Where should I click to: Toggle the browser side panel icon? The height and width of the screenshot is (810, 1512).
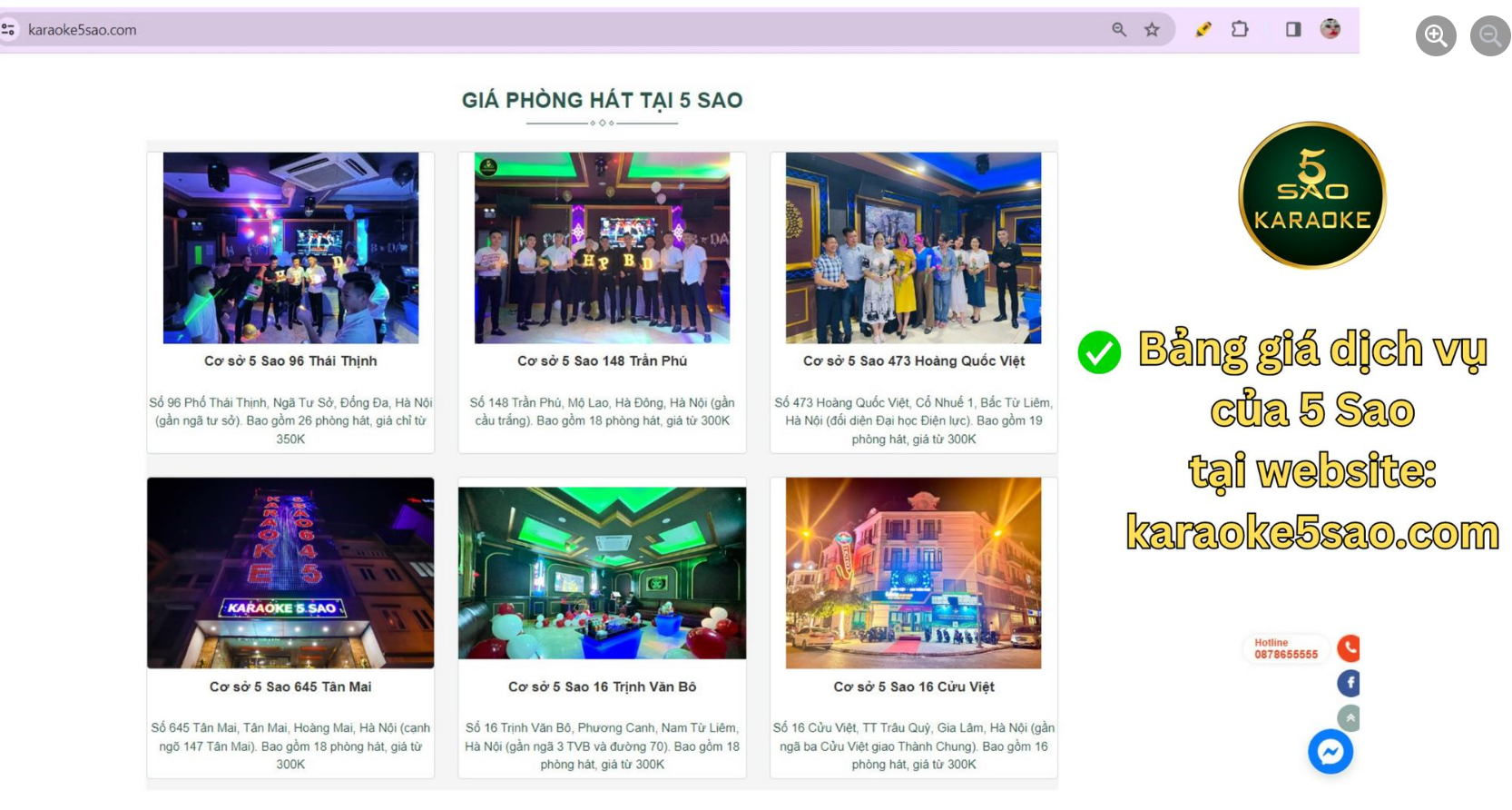point(1293,29)
